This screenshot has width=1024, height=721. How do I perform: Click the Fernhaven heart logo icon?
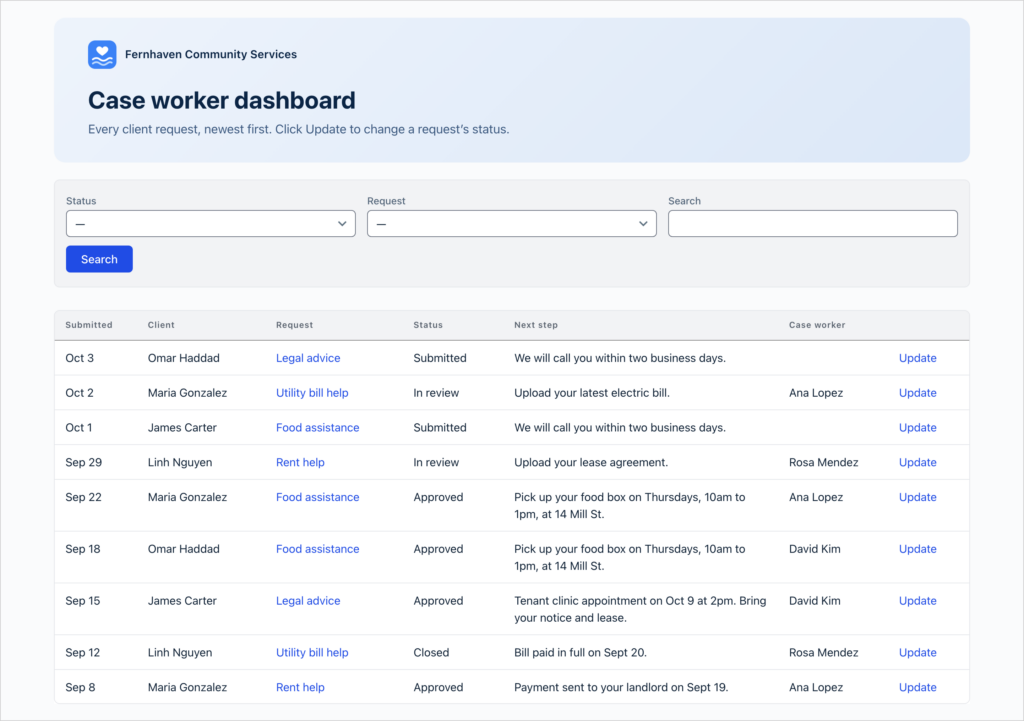tap(102, 55)
